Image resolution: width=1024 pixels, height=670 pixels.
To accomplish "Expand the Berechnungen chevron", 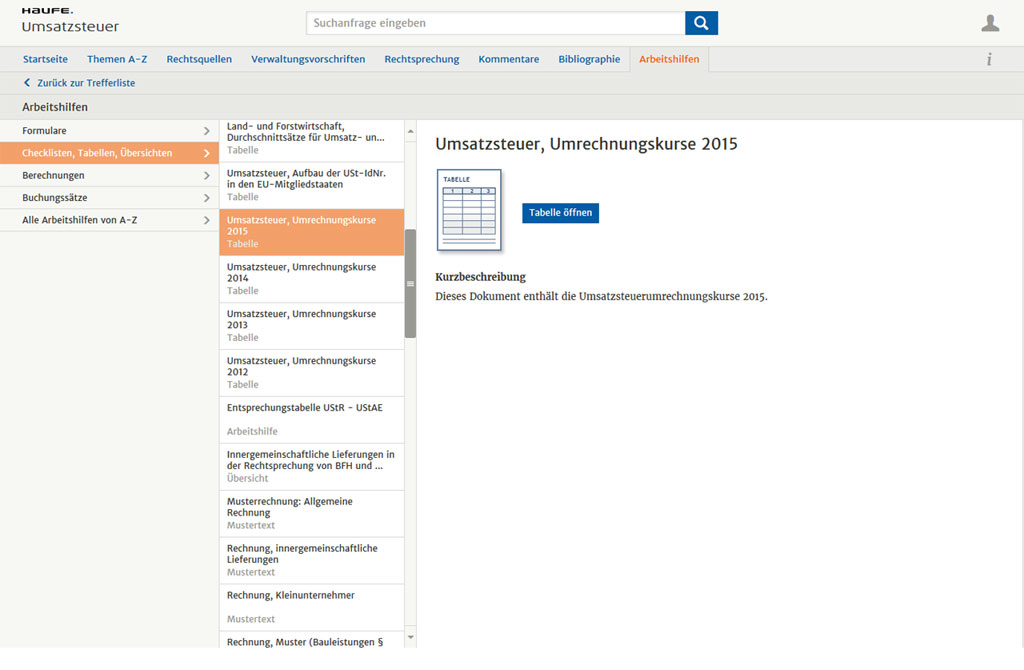I will [x=206, y=175].
